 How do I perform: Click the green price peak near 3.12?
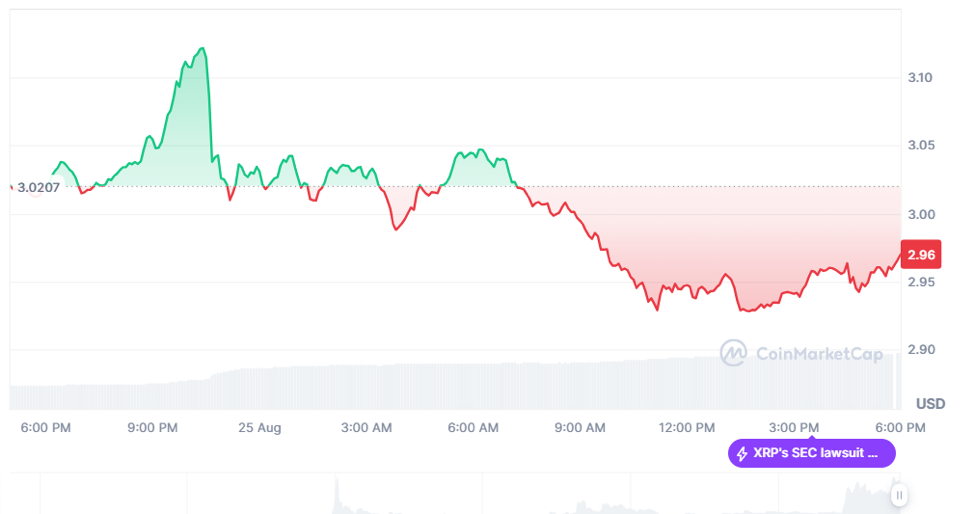coord(203,48)
